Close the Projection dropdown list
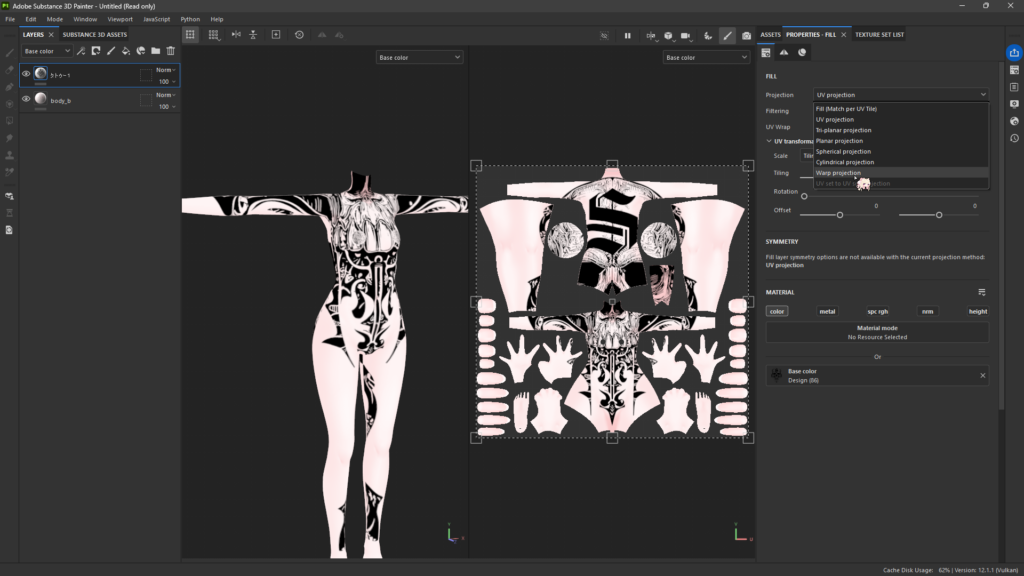The image size is (1024, 576). click(x=901, y=95)
